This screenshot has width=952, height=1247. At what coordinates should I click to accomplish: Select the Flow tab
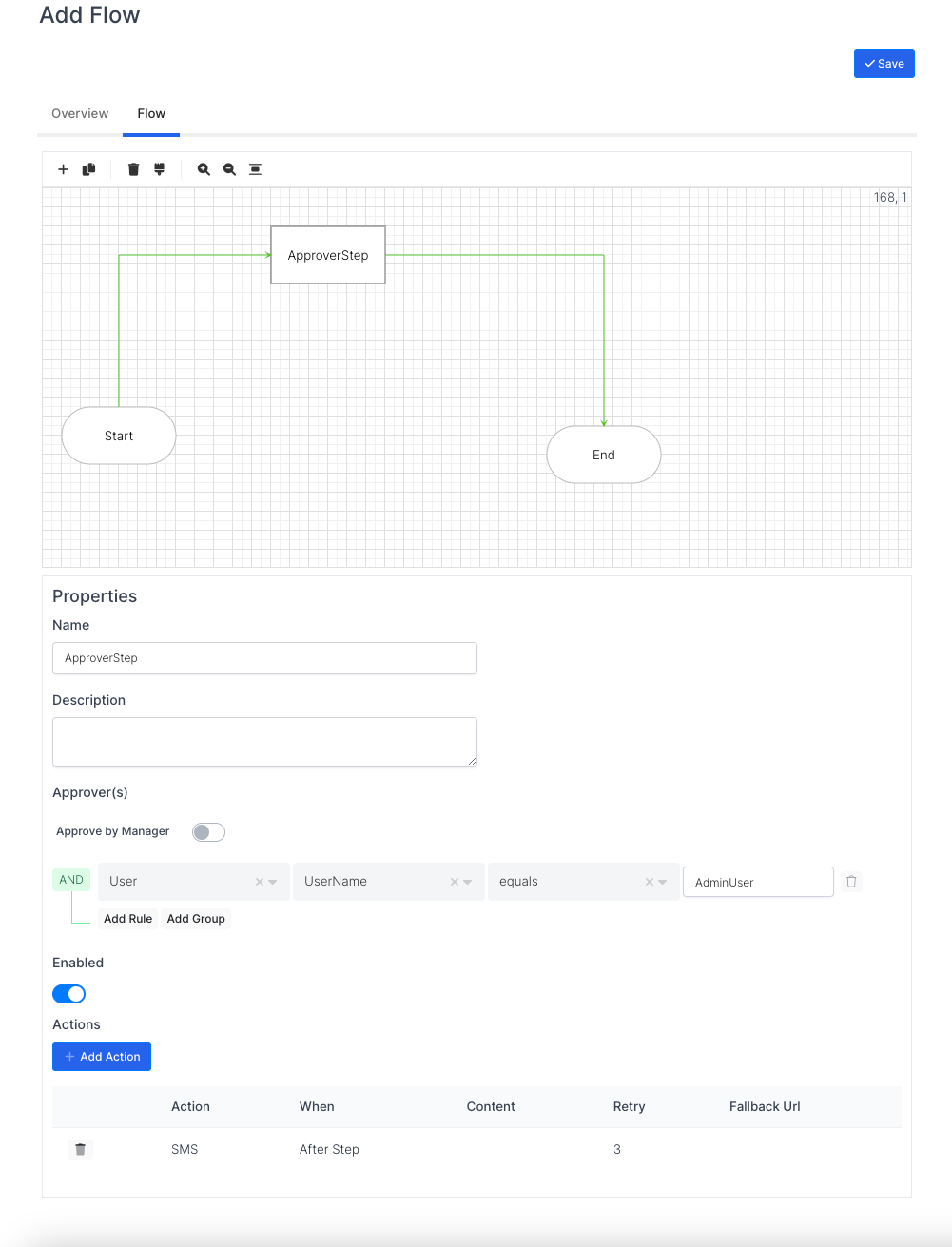(x=151, y=114)
